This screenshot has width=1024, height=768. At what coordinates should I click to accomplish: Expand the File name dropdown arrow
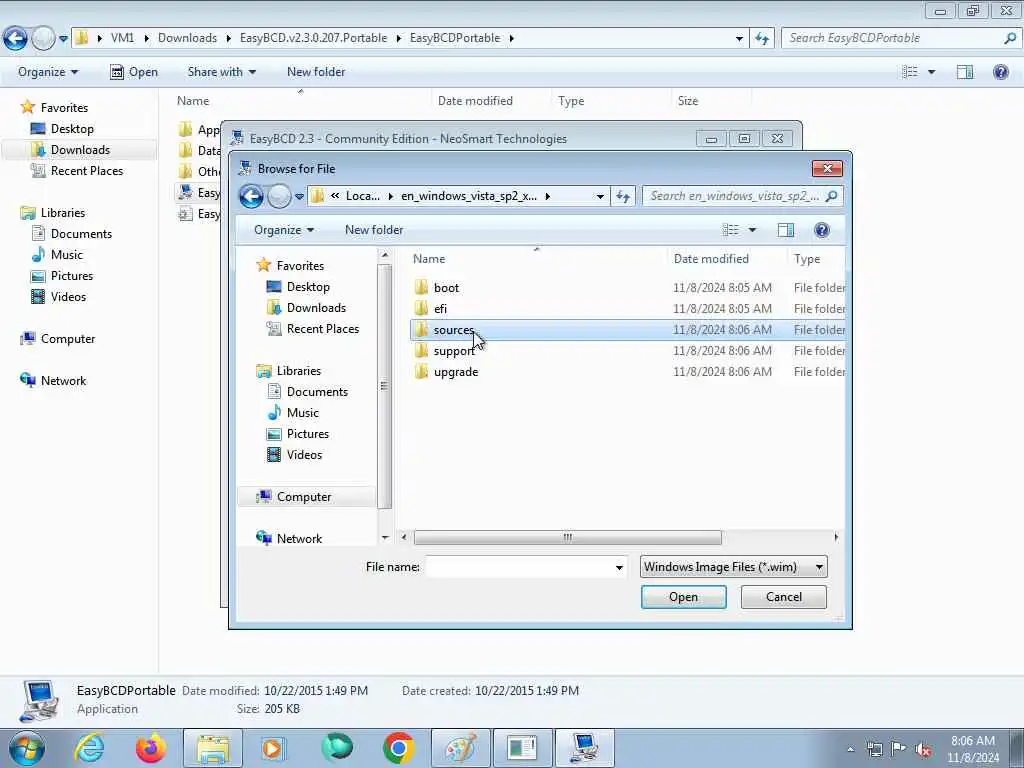(619, 567)
